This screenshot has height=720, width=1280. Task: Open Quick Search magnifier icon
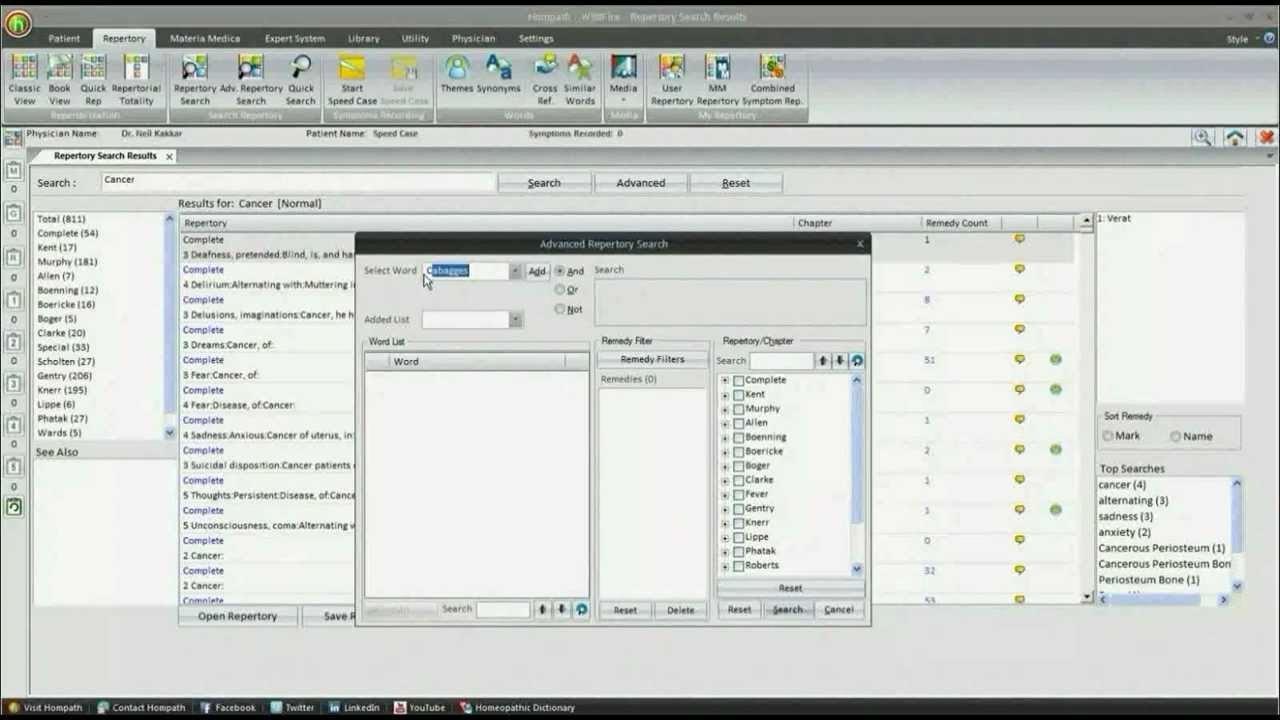[x=300, y=80]
